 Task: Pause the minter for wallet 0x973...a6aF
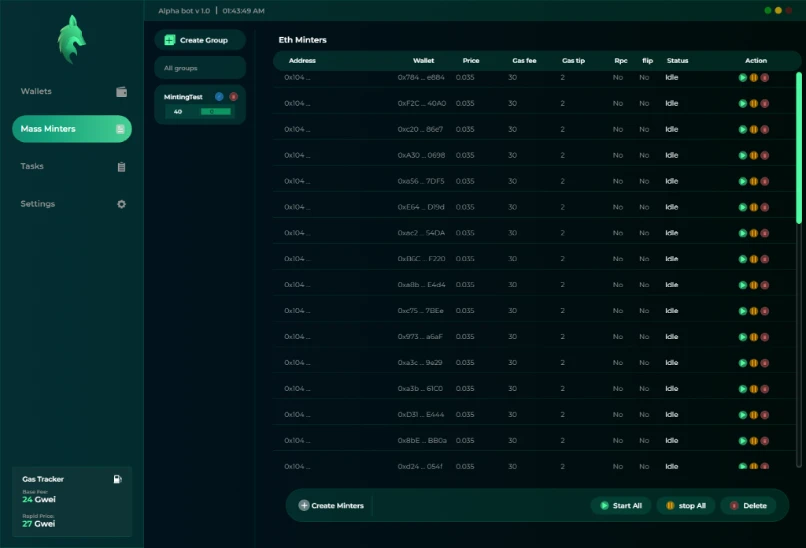[754, 337]
